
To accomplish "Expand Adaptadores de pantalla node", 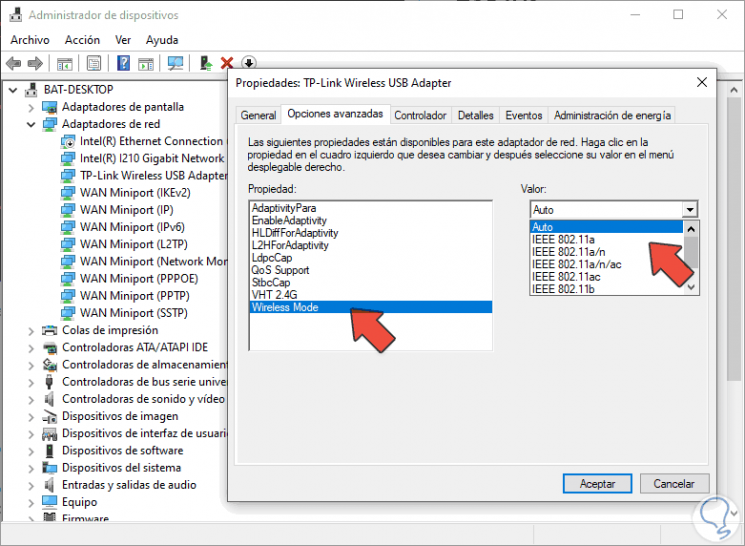I will click(x=31, y=108).
